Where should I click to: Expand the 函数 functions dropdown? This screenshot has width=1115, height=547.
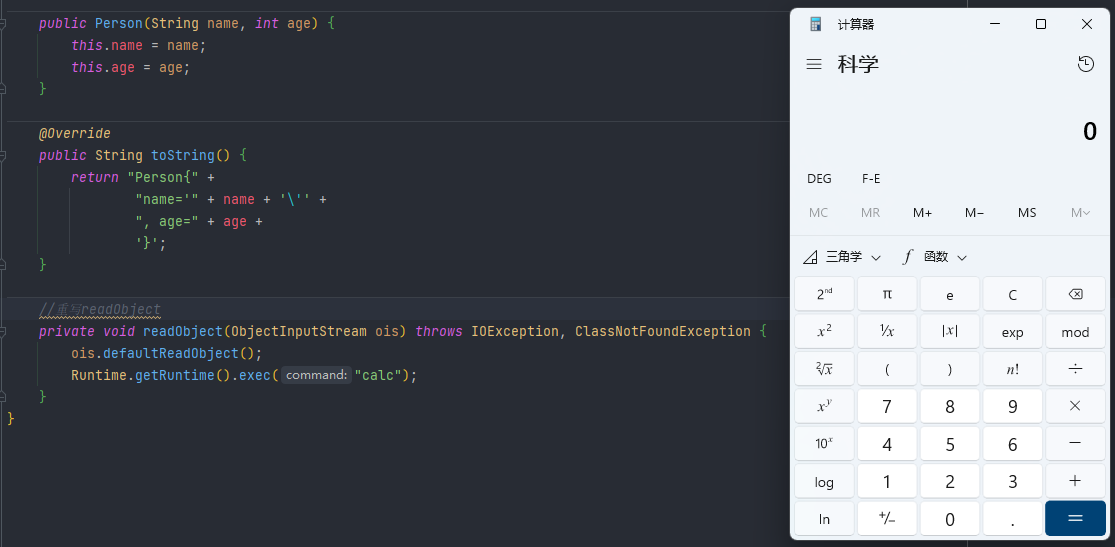pos(934,257)
